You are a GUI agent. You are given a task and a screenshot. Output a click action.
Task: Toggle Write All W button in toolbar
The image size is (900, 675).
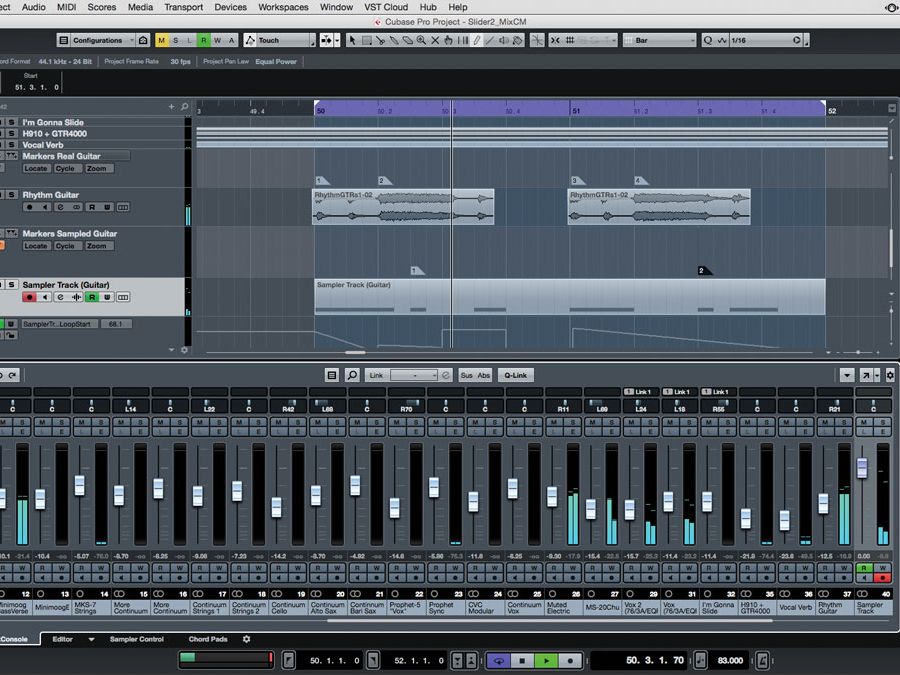click(x=218, y=40)
